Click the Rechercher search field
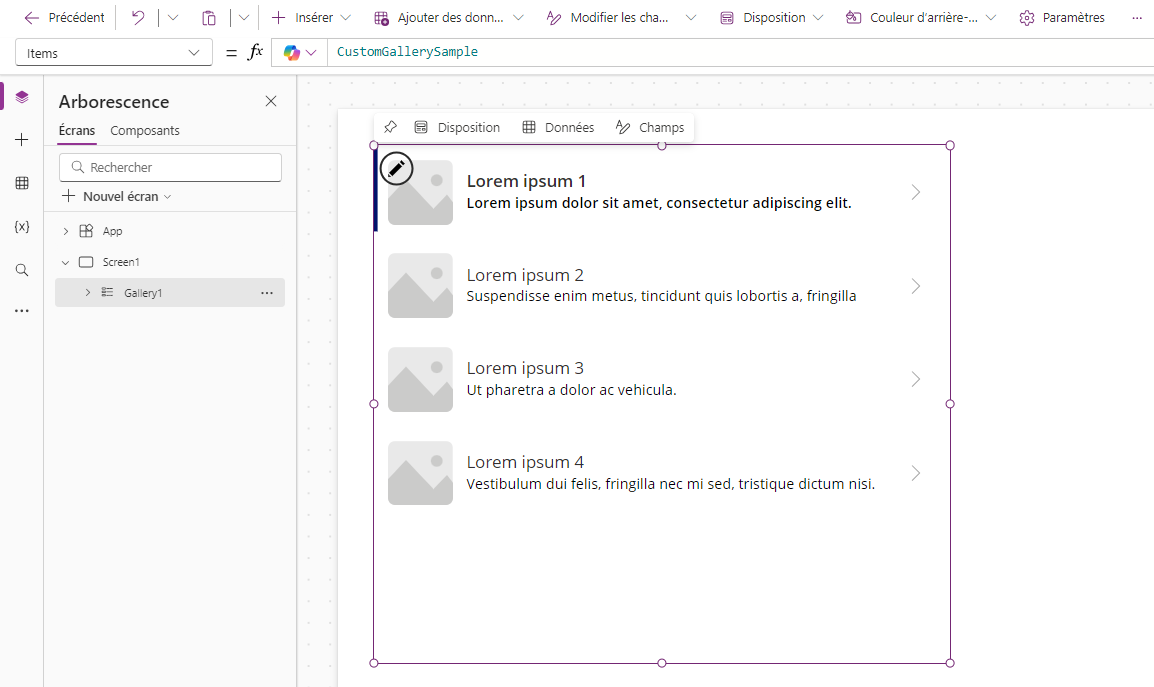This screenshot has width=1154, height=687. [171, 167]
